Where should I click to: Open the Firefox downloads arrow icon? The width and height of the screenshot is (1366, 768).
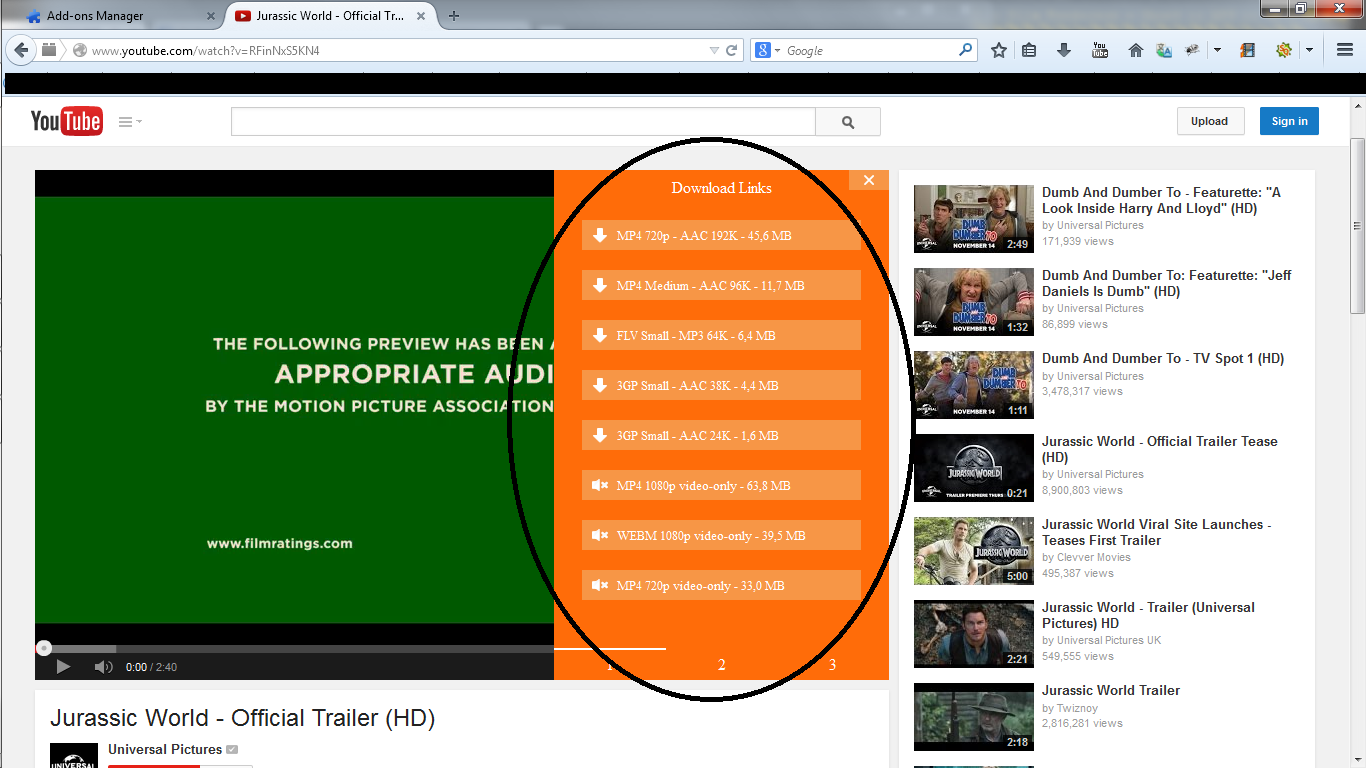tap(1064, 50)
